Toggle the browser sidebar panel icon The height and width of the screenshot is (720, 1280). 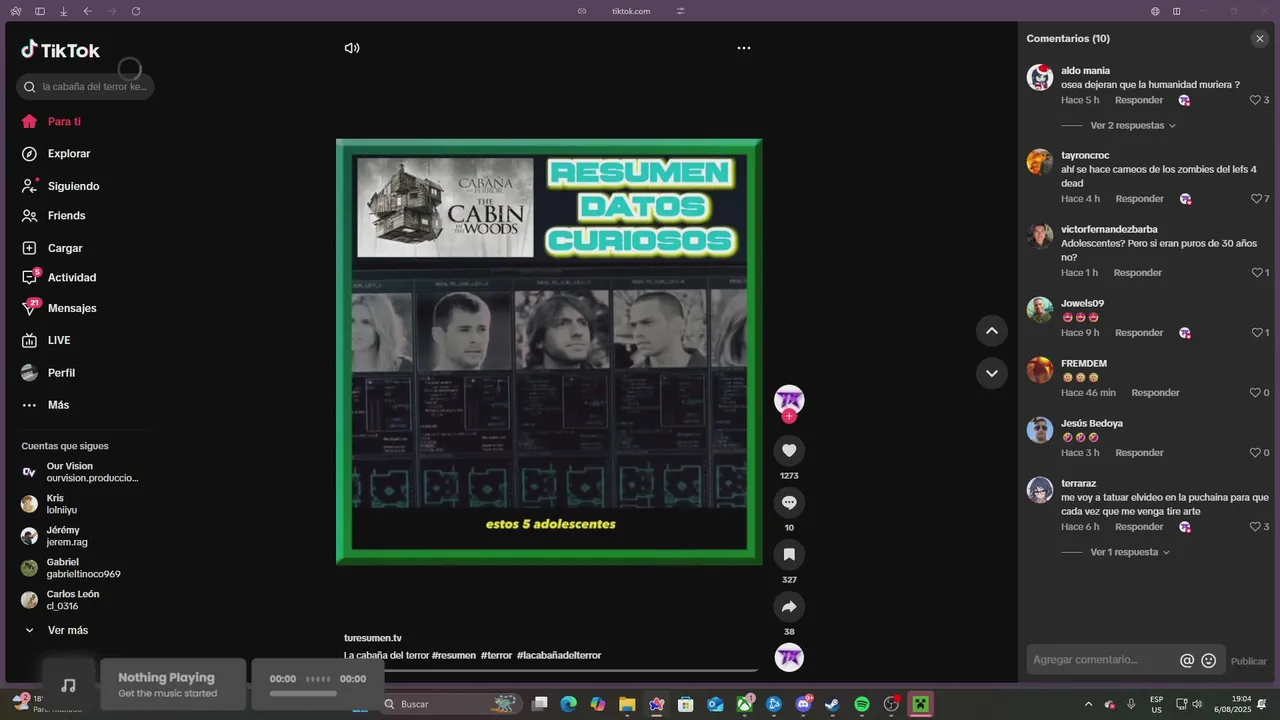coord(40,11)
